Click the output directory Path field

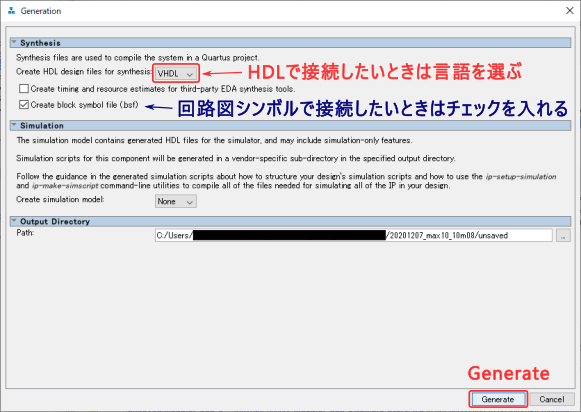(353, 235)
